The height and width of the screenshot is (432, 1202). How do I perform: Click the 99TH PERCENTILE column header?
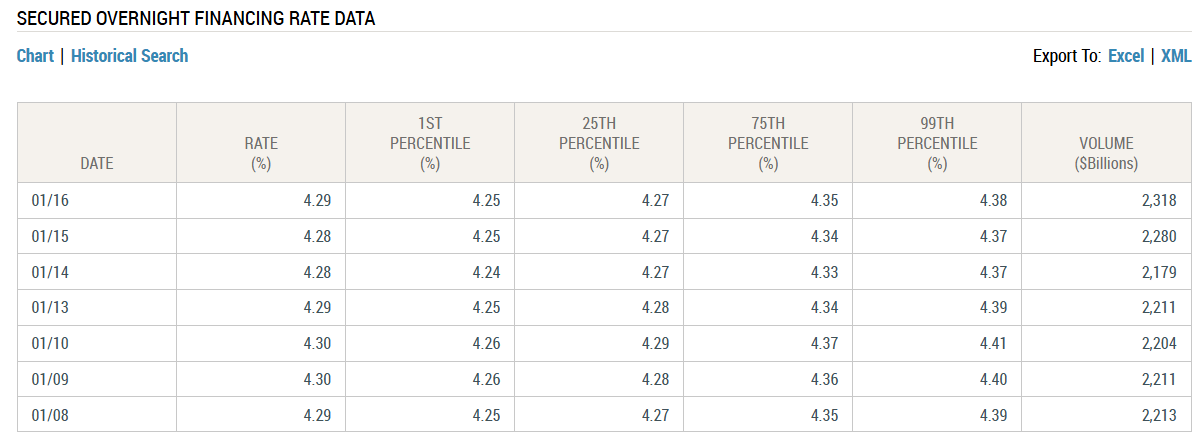tap(937, 143)
